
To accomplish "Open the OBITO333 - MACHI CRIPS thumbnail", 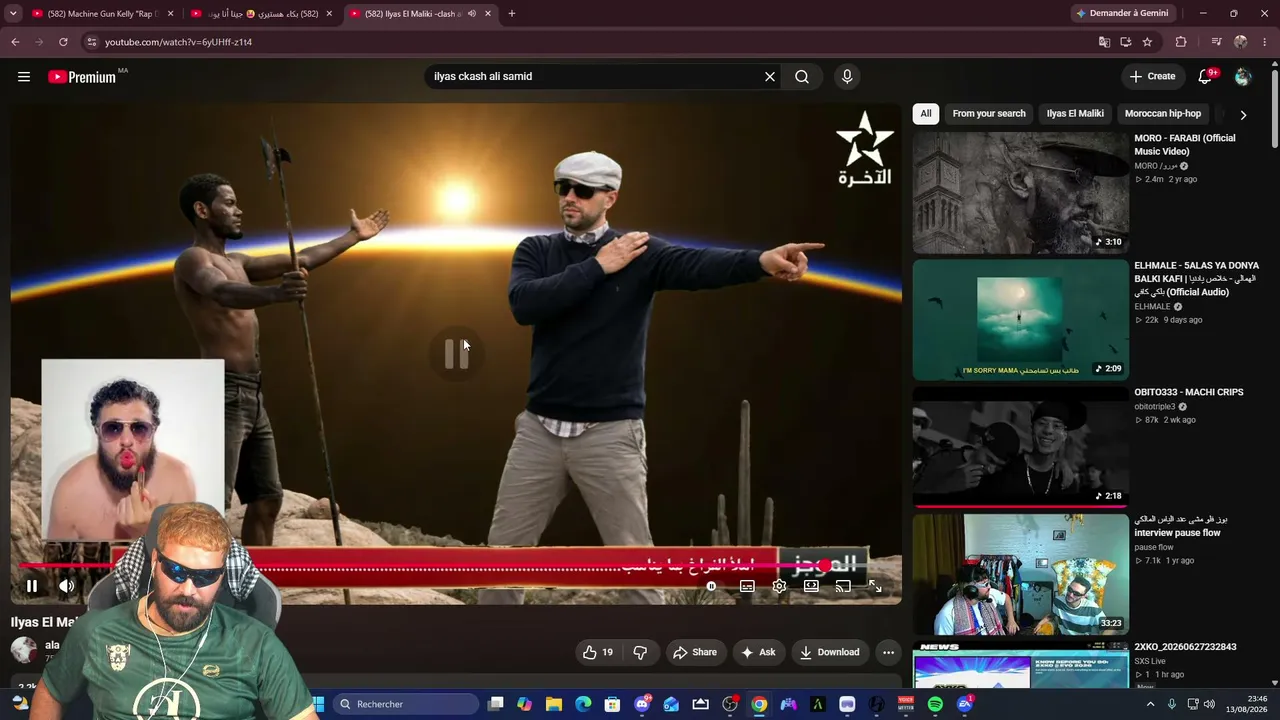I will point(1021,447).
